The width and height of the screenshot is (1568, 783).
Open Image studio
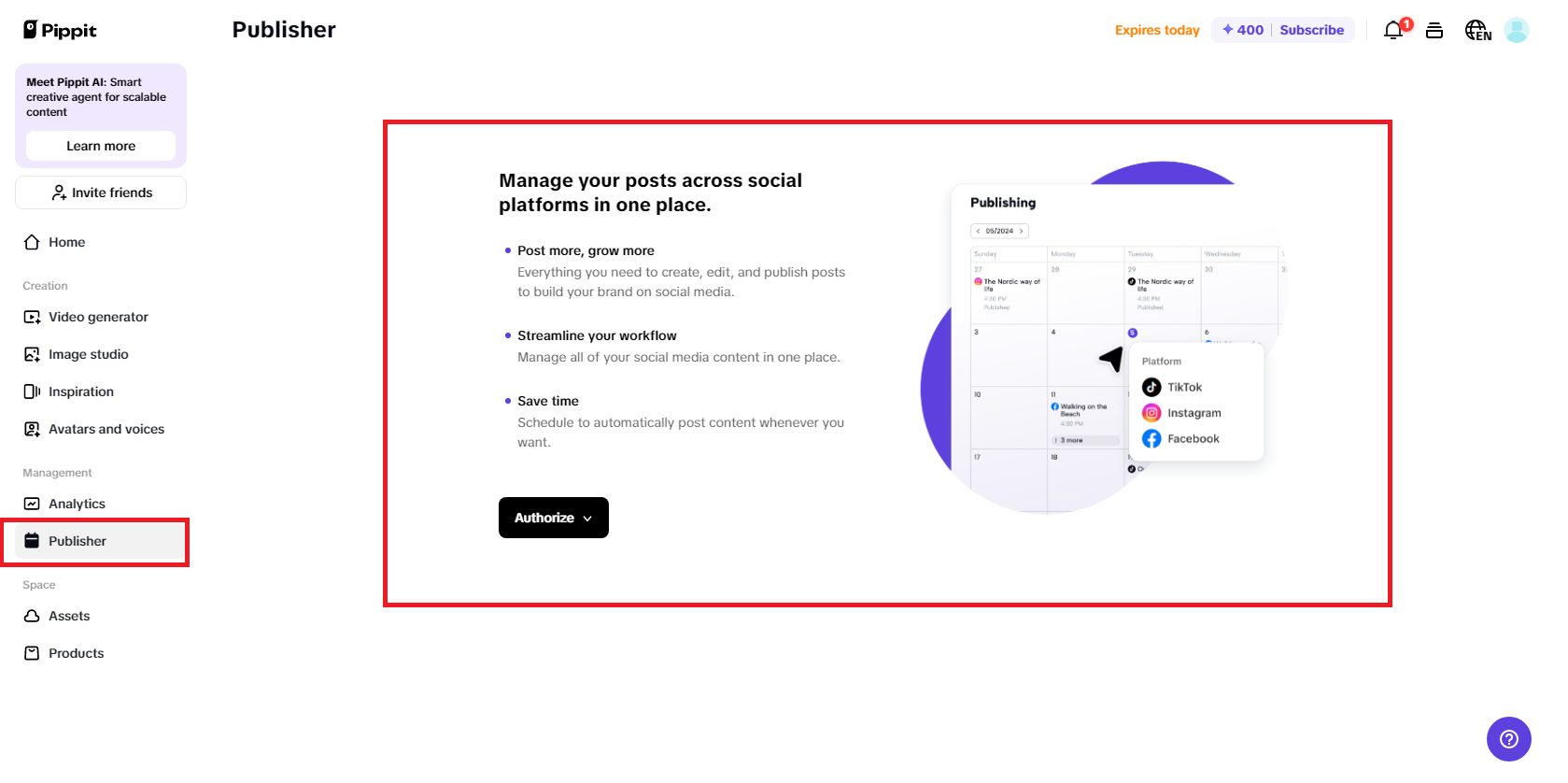[87, 354]
